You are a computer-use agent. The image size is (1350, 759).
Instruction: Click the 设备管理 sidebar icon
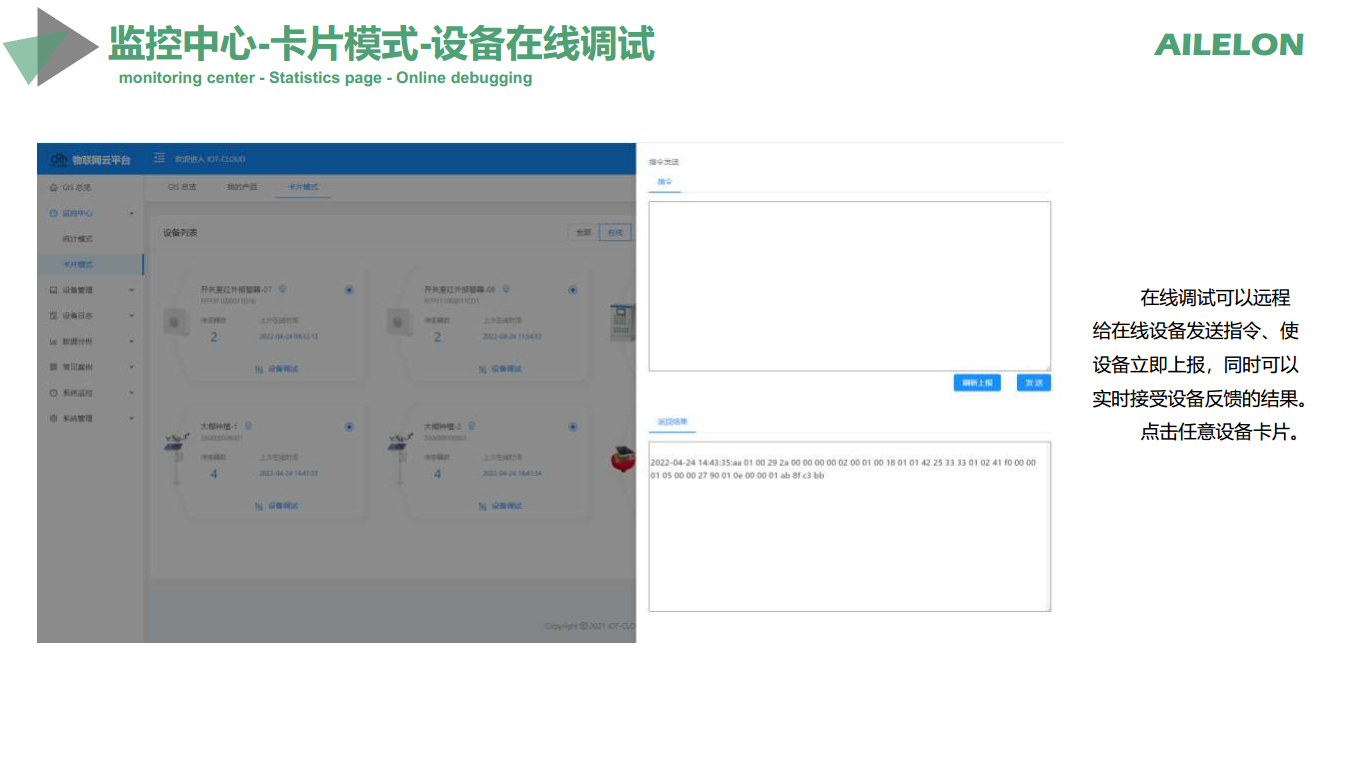pyautogui.click(x=53, y=290)
